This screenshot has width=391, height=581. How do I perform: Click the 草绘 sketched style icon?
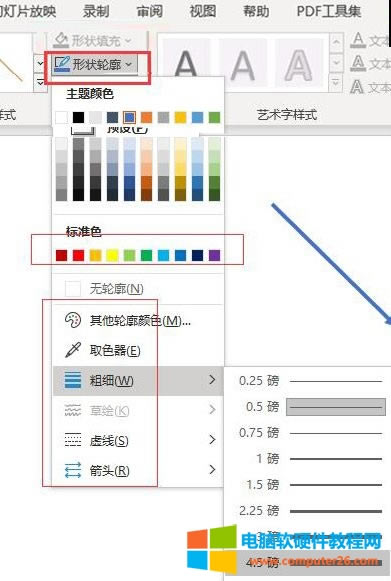point(73,410)
